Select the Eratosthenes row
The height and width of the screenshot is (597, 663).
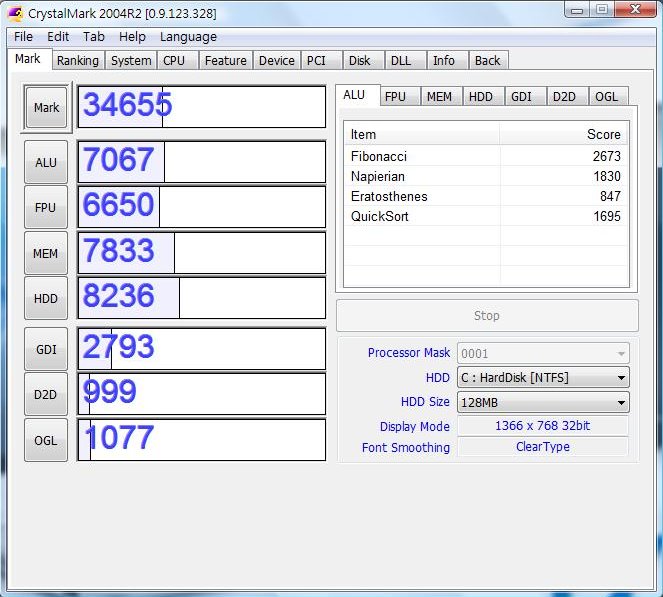(486, 196)
